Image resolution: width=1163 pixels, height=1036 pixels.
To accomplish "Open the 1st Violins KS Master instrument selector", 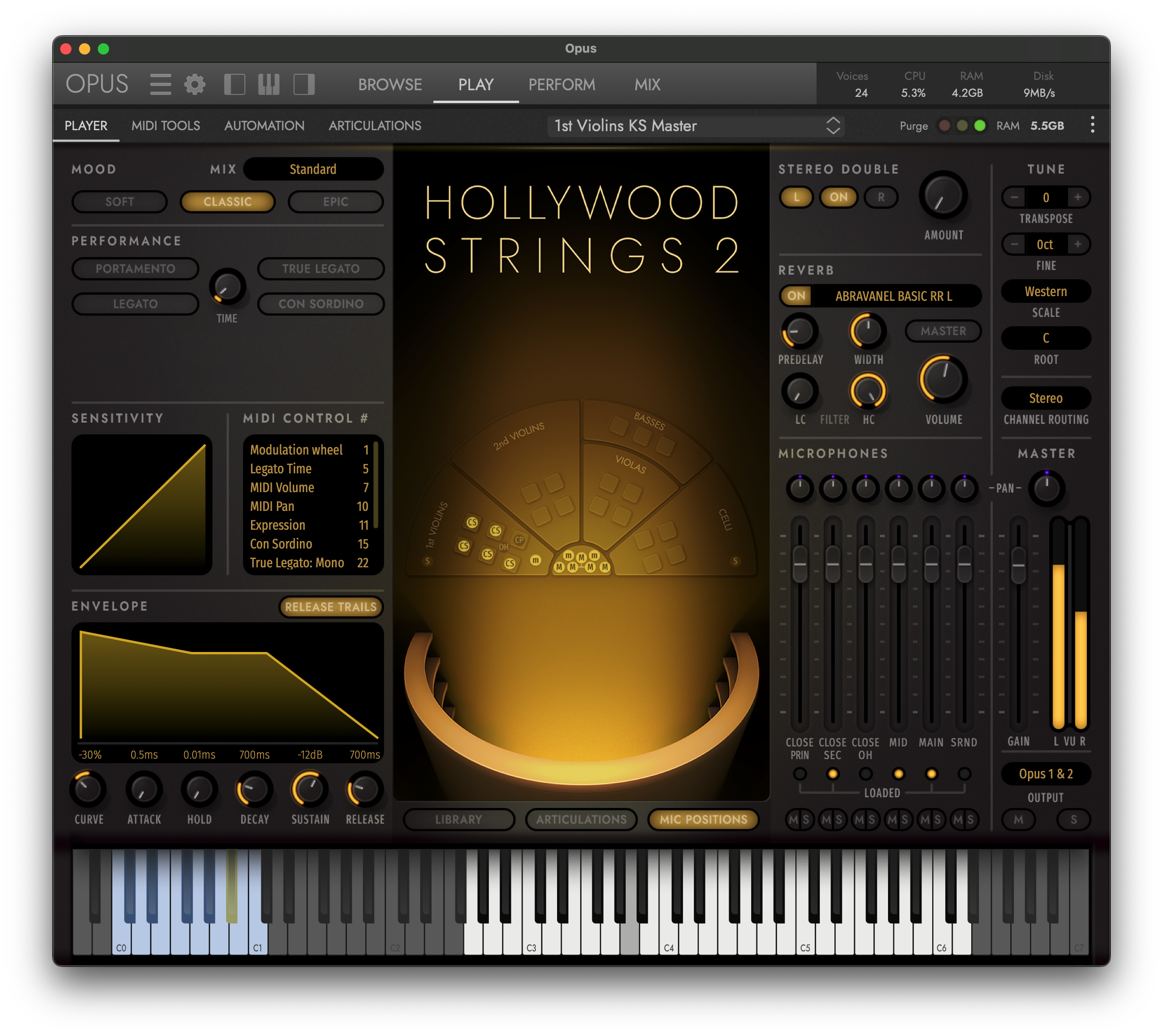I will [x=696, y=126].
